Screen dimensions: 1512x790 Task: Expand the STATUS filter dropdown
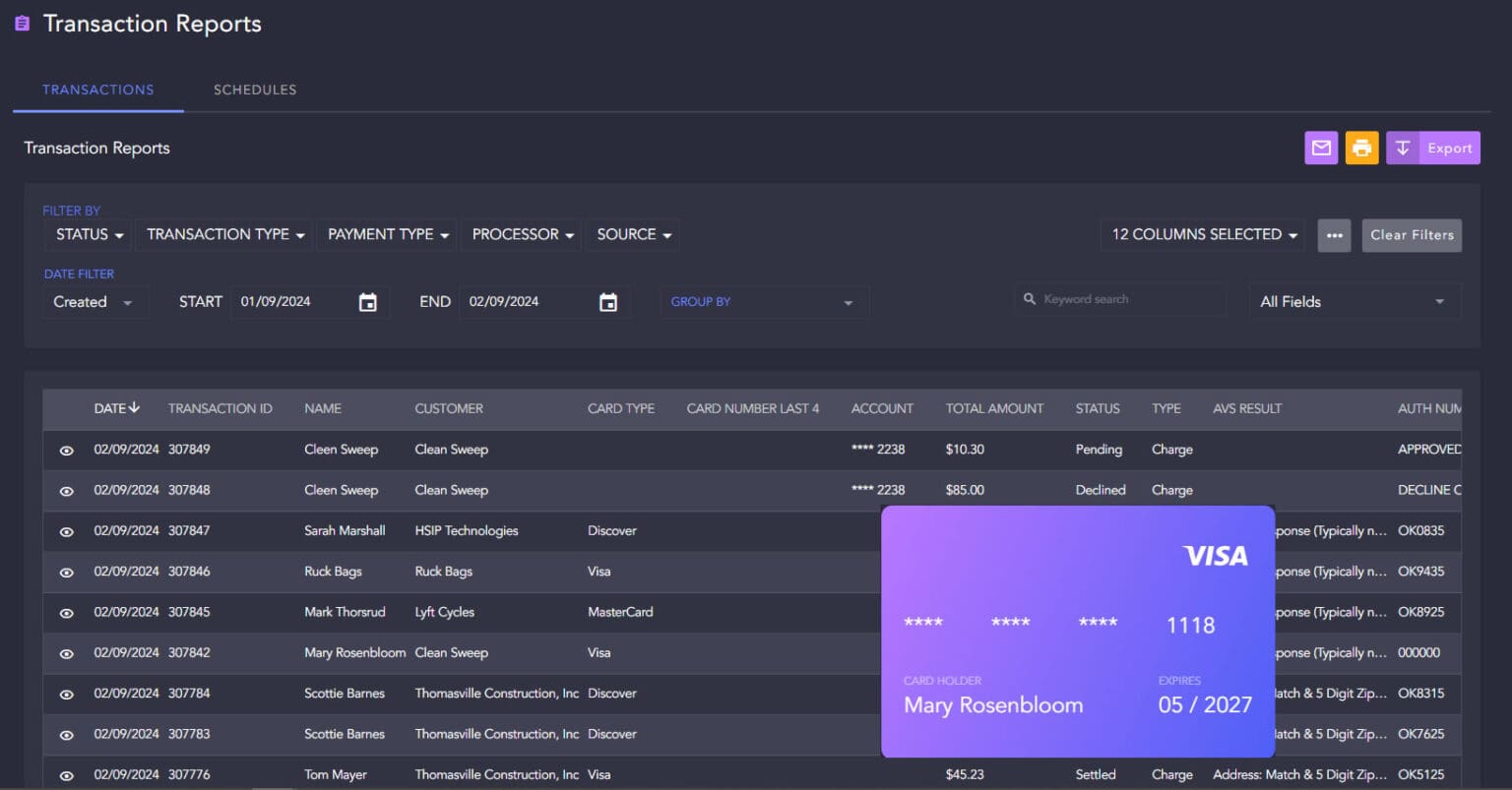coord(90,235)
